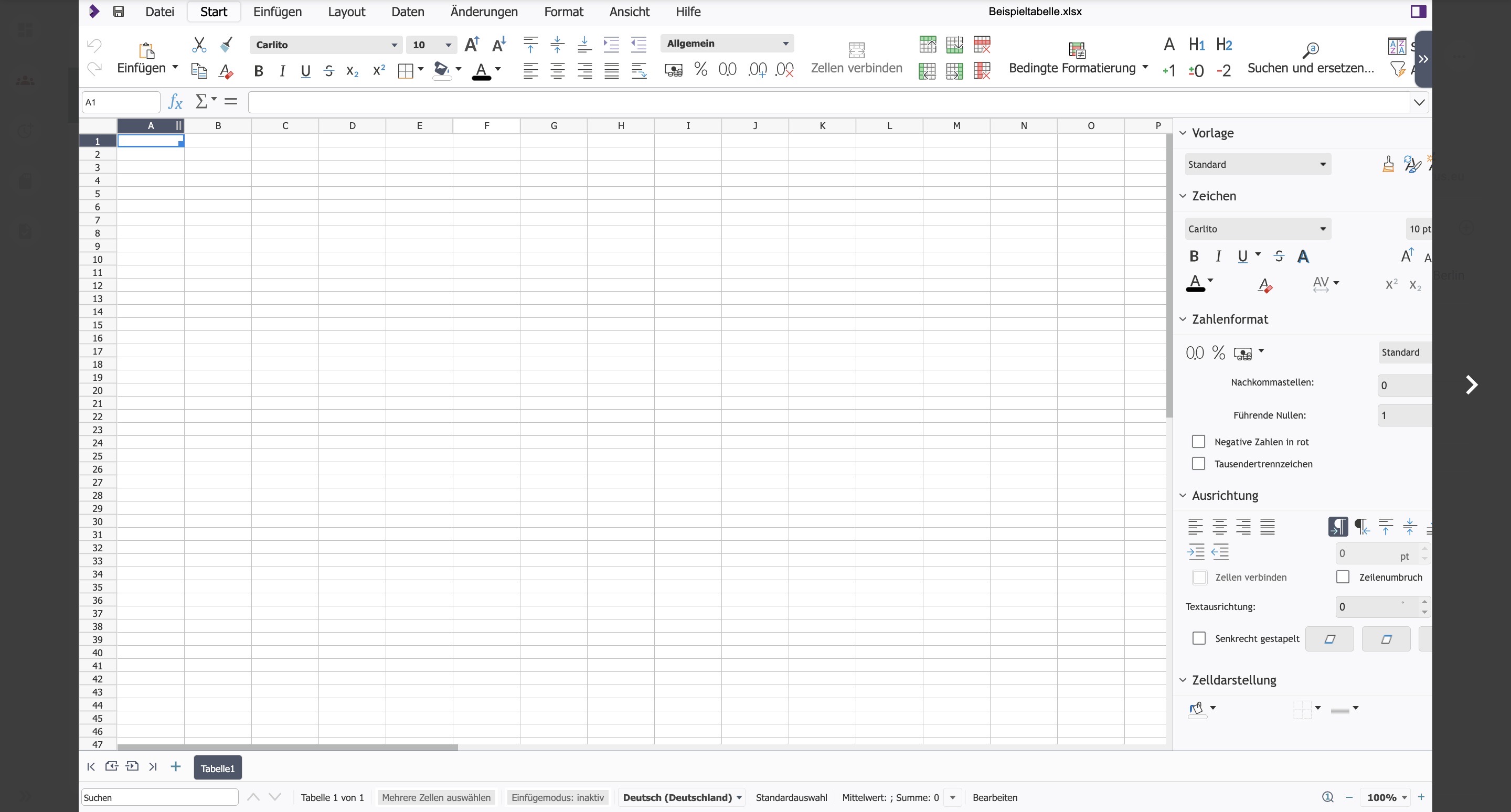Click the zoom in plus button
Screen dimensions: 1511x812
tap(1421, 797)
